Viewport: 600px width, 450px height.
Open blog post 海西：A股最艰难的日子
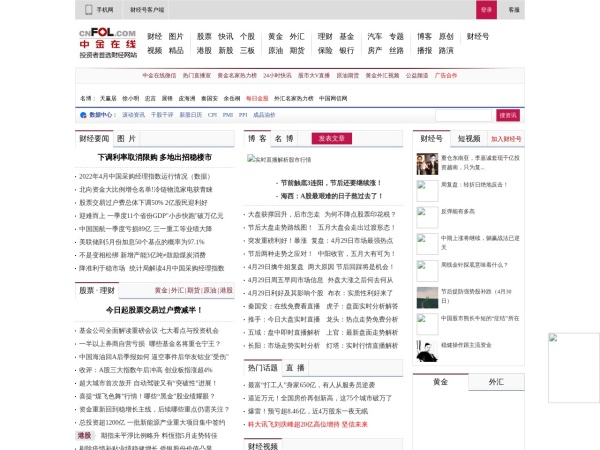pos(332,196)
